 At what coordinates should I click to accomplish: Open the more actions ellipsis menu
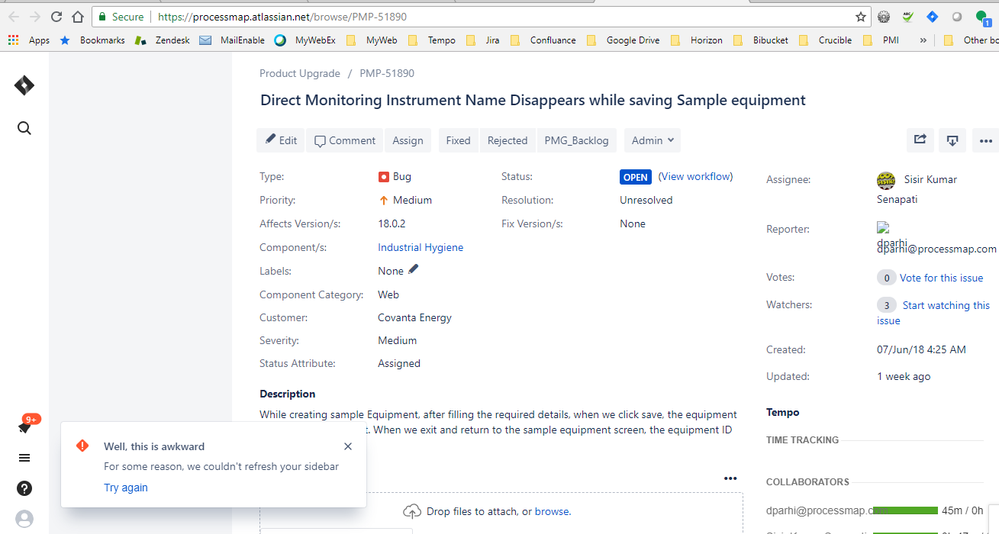[985, 141]
